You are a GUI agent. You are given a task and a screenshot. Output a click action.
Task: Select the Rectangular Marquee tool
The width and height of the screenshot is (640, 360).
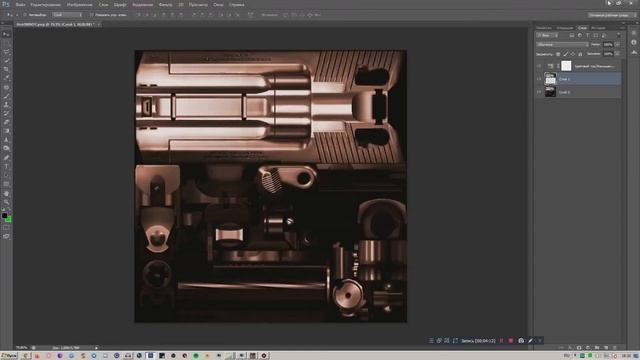[x=6, y=43]
